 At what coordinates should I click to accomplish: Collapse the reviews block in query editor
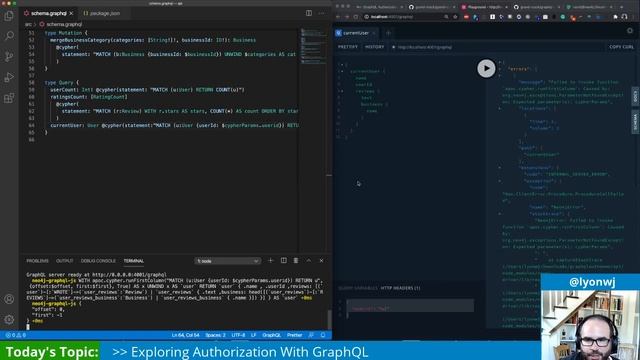342,91
